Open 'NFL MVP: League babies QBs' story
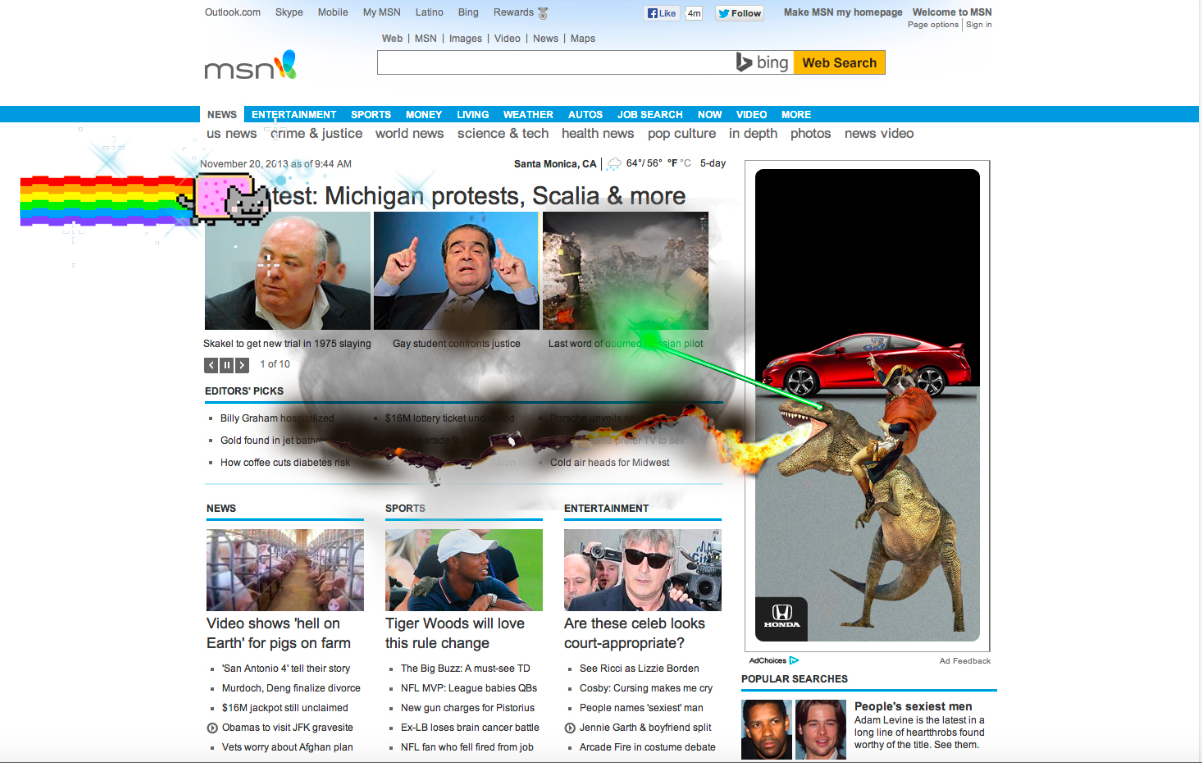The width and height of the screenshot is (1202, 763). click(x=469, y=688)
